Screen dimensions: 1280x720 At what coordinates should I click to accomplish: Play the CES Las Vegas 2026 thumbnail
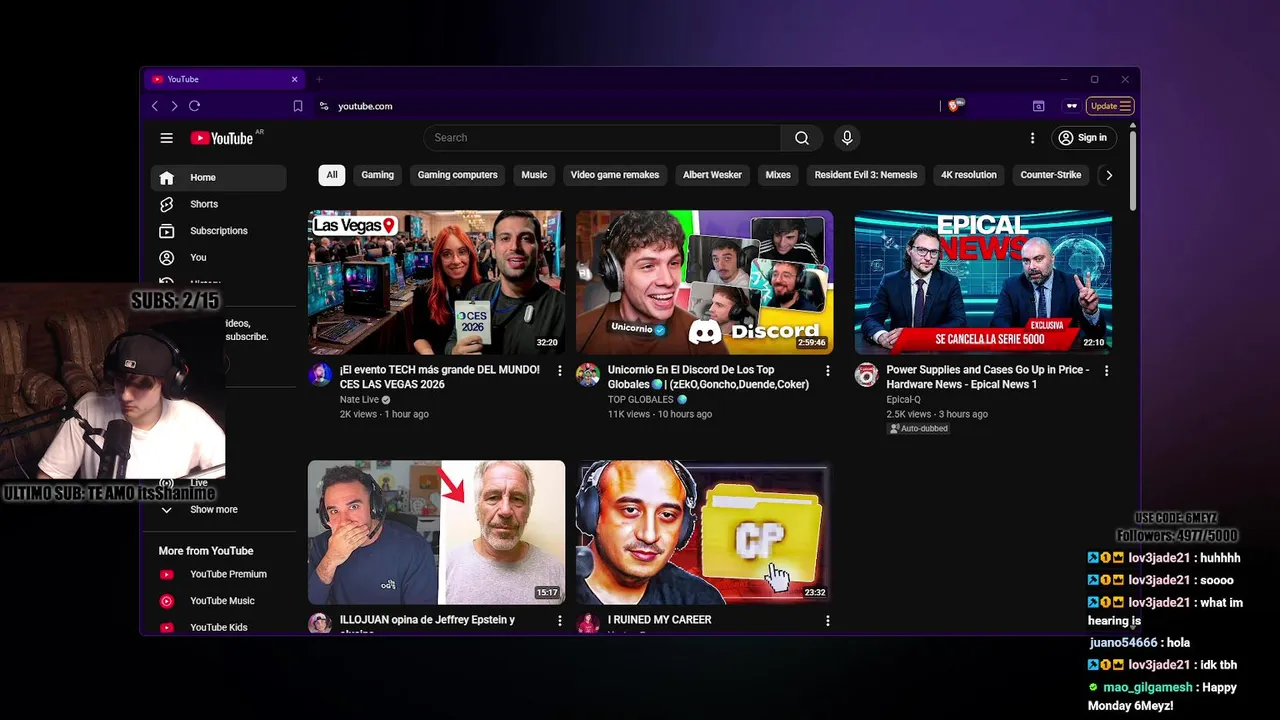click(436, 282)
